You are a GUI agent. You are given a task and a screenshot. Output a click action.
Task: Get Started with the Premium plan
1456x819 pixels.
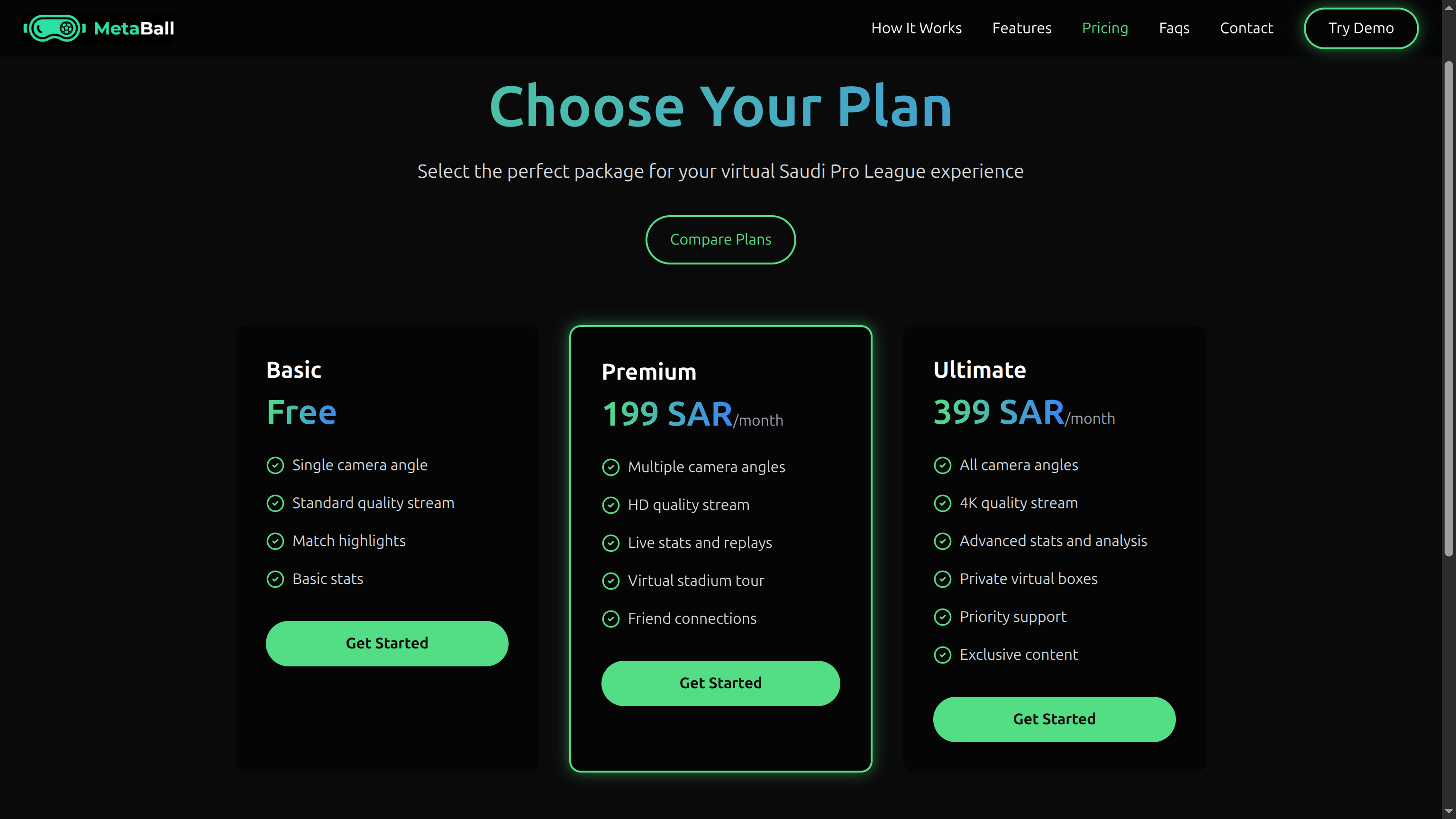[720, 683]
